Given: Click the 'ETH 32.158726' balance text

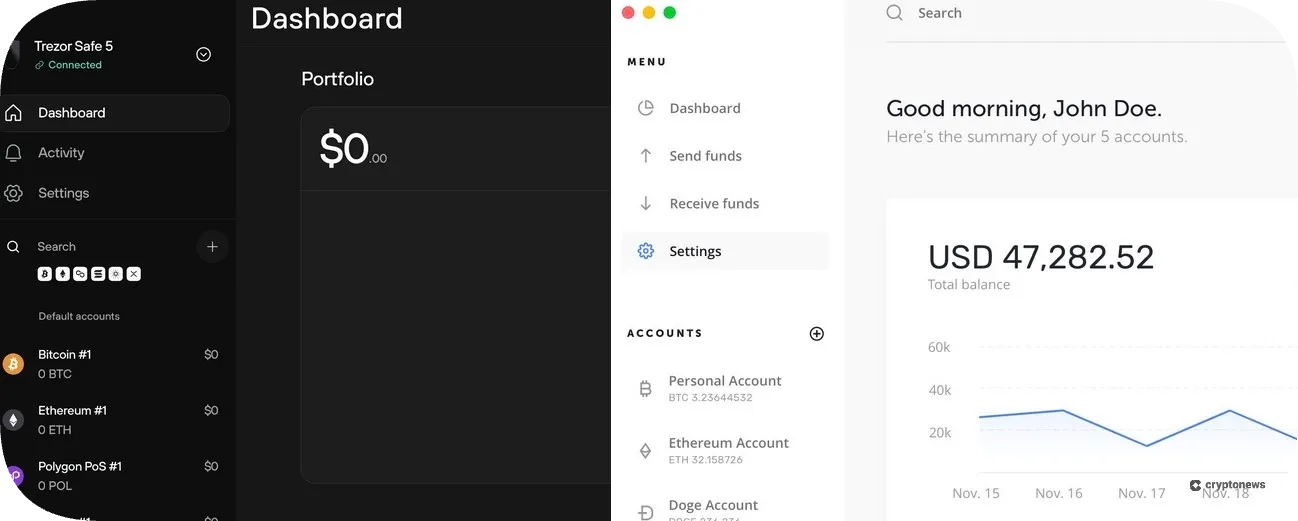Looking at the screenshot, I should click(706, 460).
